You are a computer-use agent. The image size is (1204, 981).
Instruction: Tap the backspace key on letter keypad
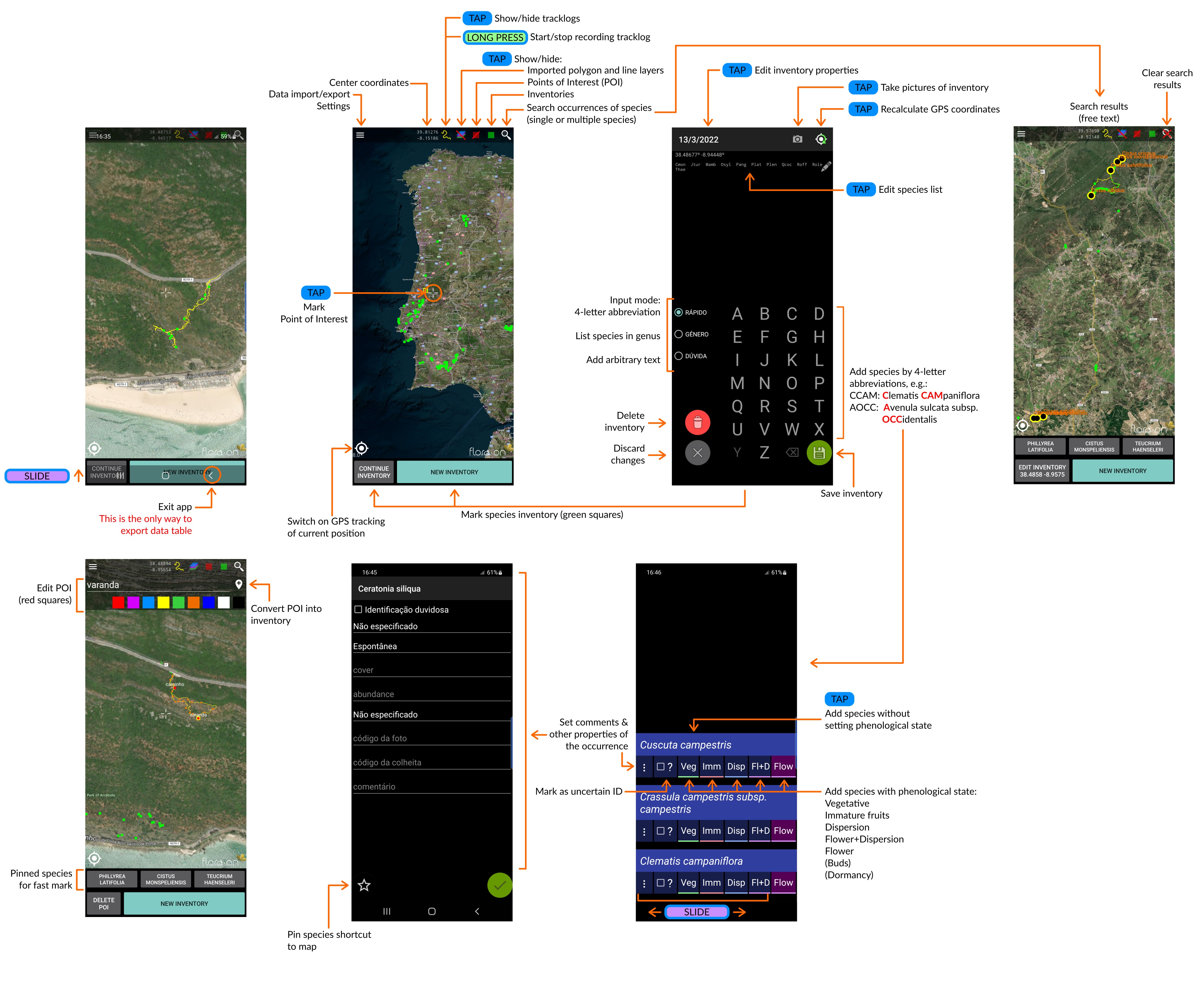(x=791, y=453)
